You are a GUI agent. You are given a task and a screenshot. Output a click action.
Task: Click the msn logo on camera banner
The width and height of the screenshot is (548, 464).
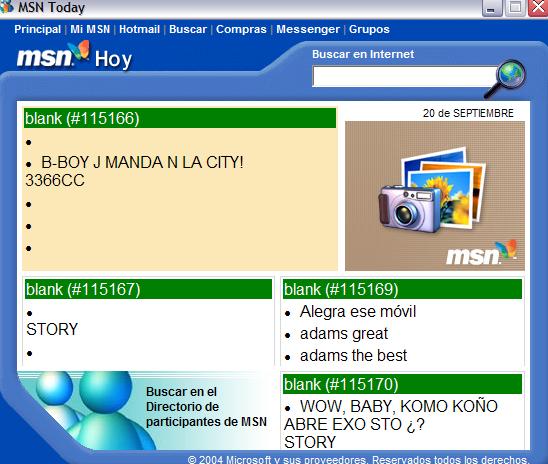point(482,252)
